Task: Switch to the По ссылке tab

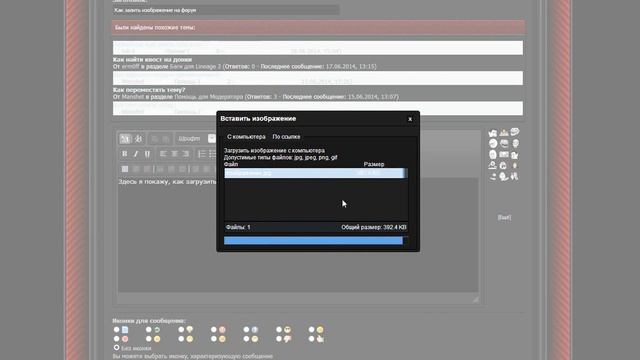Action: point(286,137)
